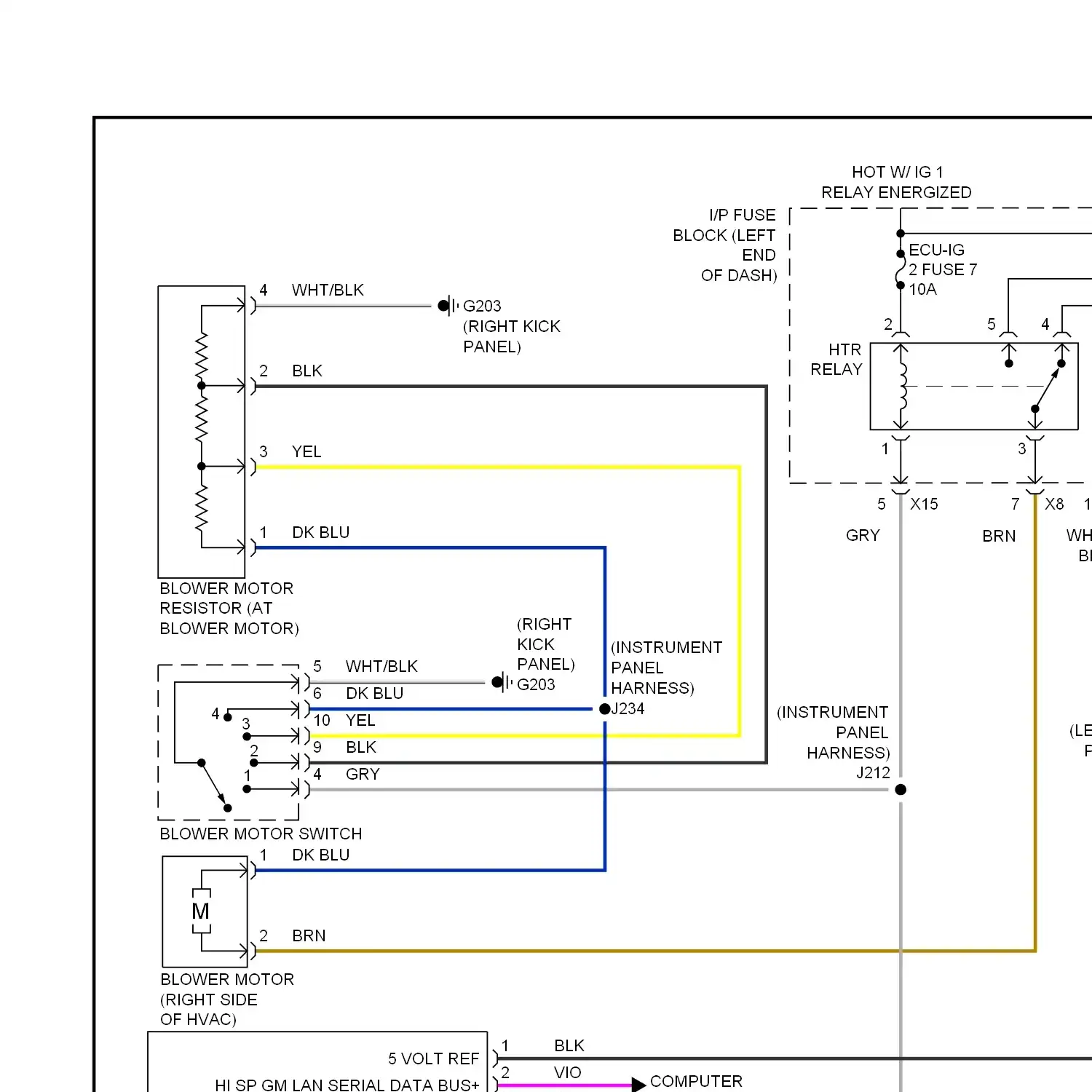Select the BLOWER MOTOR SWITCH label
Viewport: 1092px width, 1092px height.
261,834
